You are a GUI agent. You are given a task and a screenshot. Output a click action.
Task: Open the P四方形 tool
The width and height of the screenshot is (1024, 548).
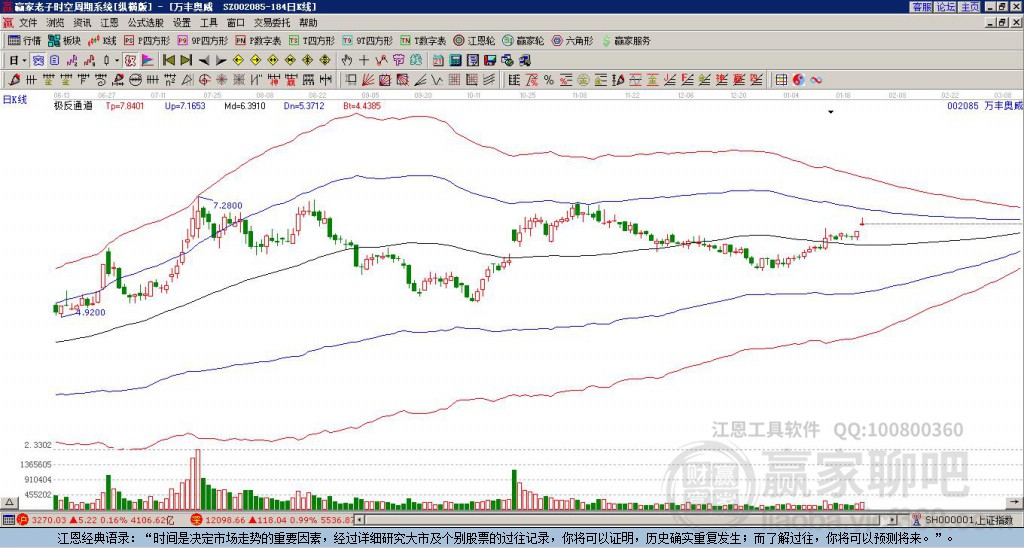147,40
